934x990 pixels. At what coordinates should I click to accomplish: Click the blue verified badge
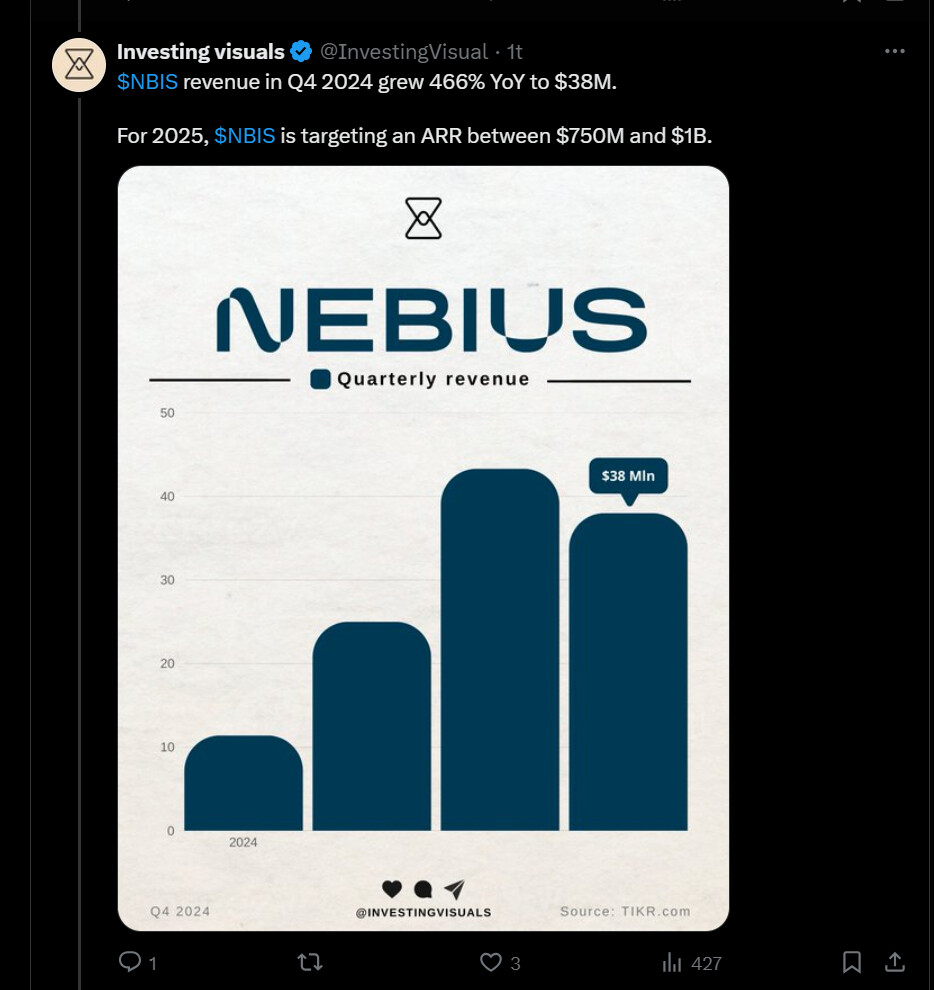(300, 52)
